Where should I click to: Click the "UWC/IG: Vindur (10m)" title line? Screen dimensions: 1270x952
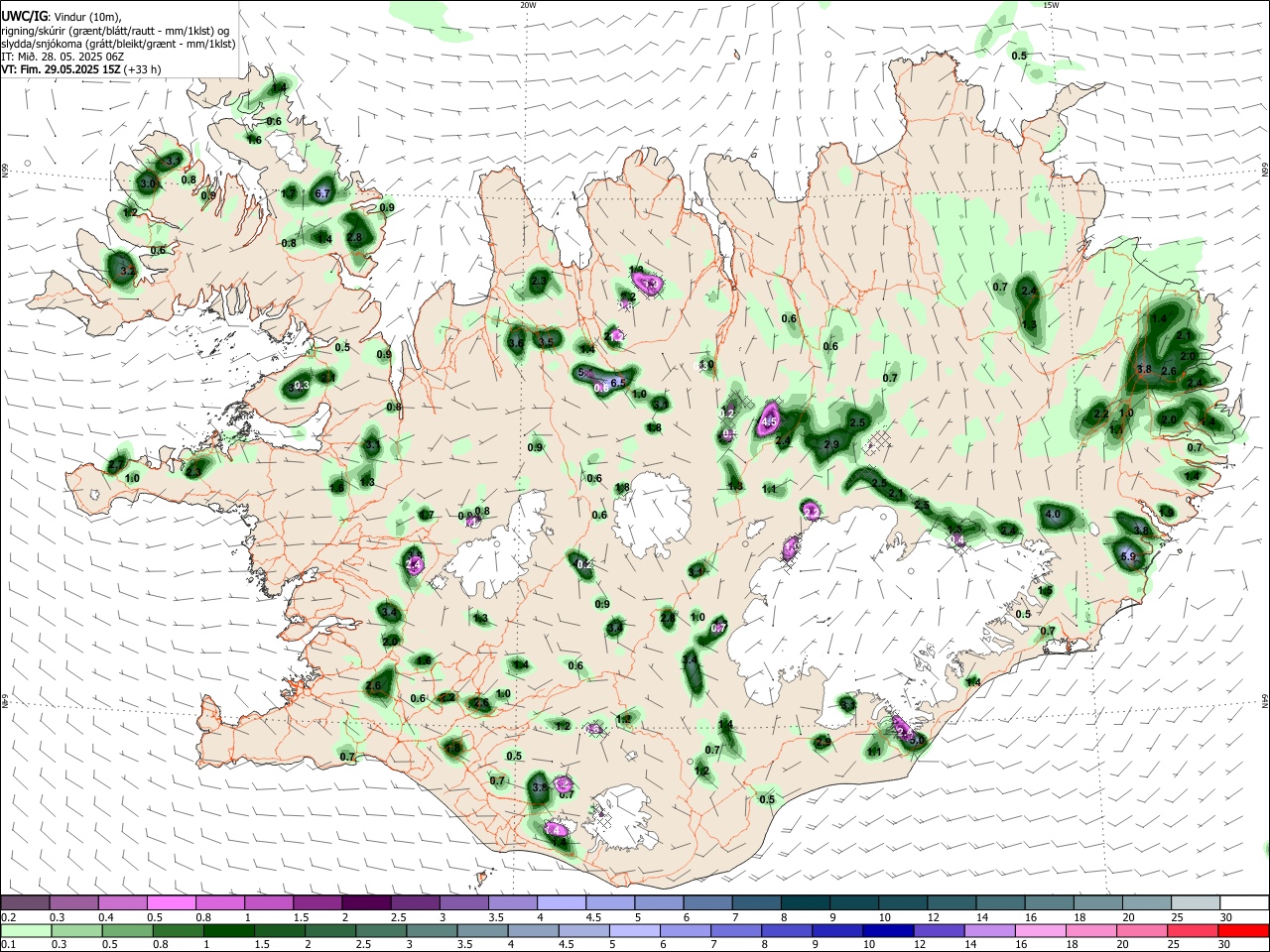61,17
